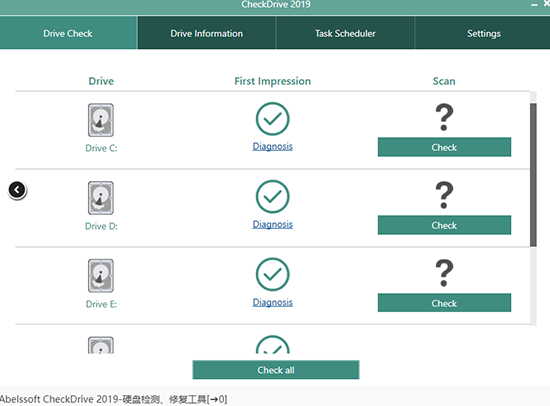
Task: Click the Check all button
Action: (276, 370)
